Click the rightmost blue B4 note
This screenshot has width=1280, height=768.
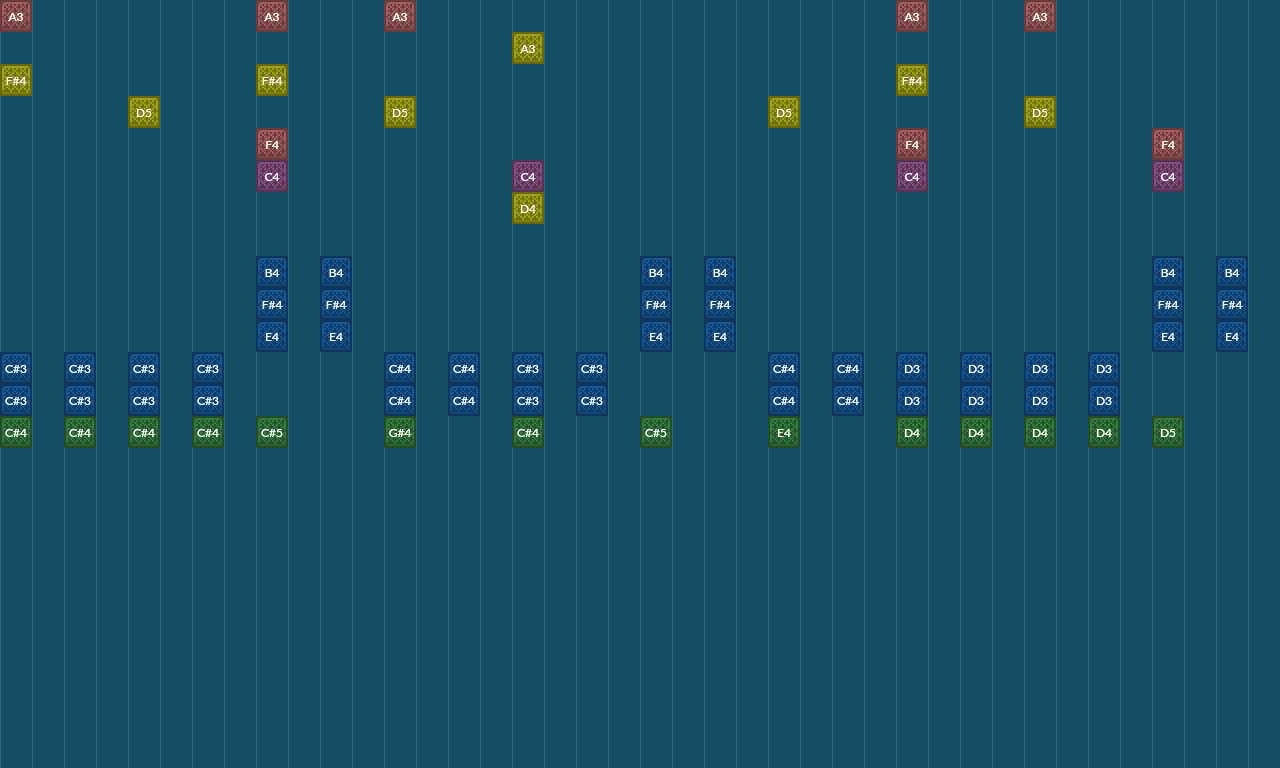coord(1232,272)
